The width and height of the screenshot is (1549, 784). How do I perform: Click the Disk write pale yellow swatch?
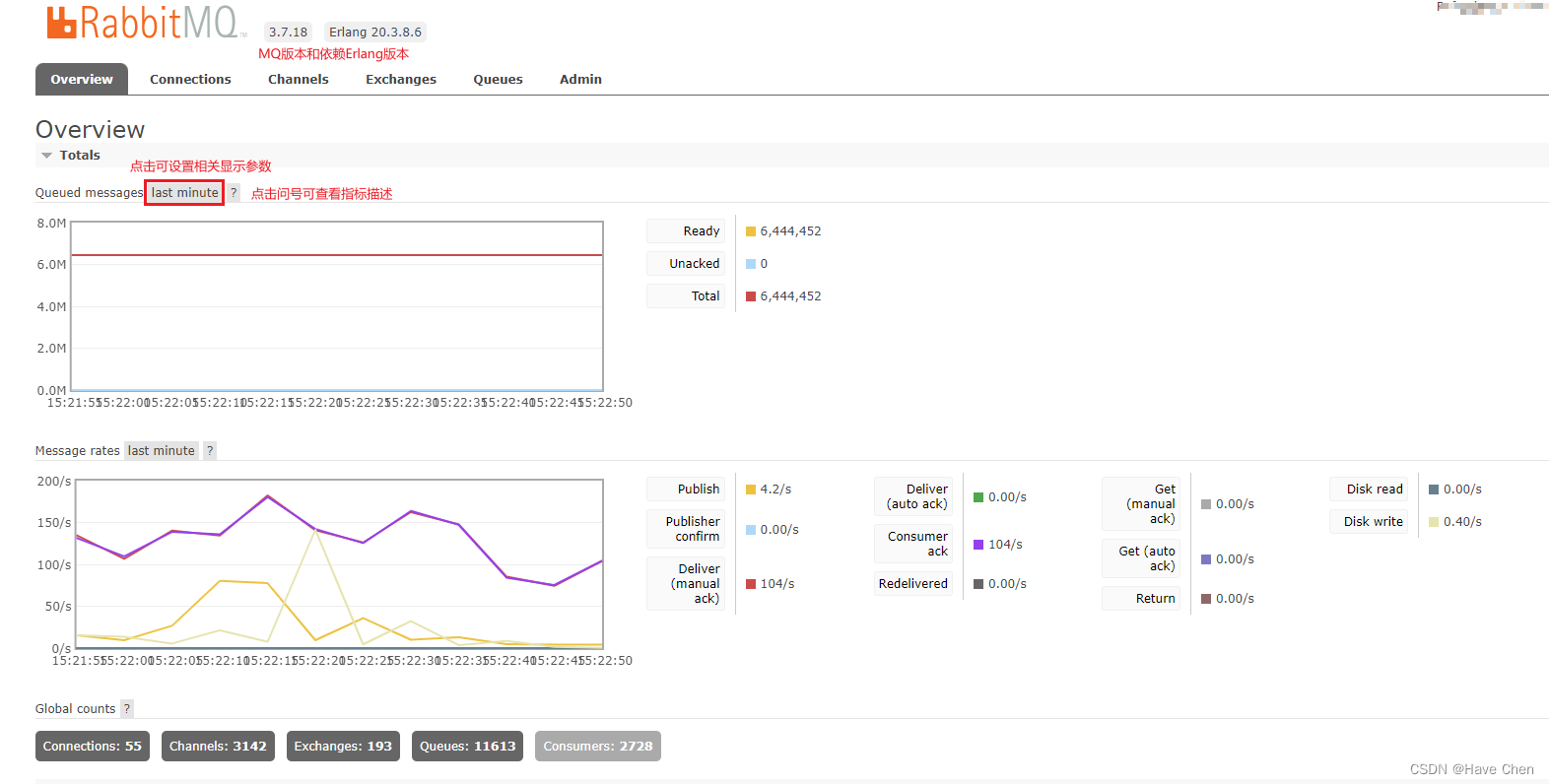point(1434,522)
